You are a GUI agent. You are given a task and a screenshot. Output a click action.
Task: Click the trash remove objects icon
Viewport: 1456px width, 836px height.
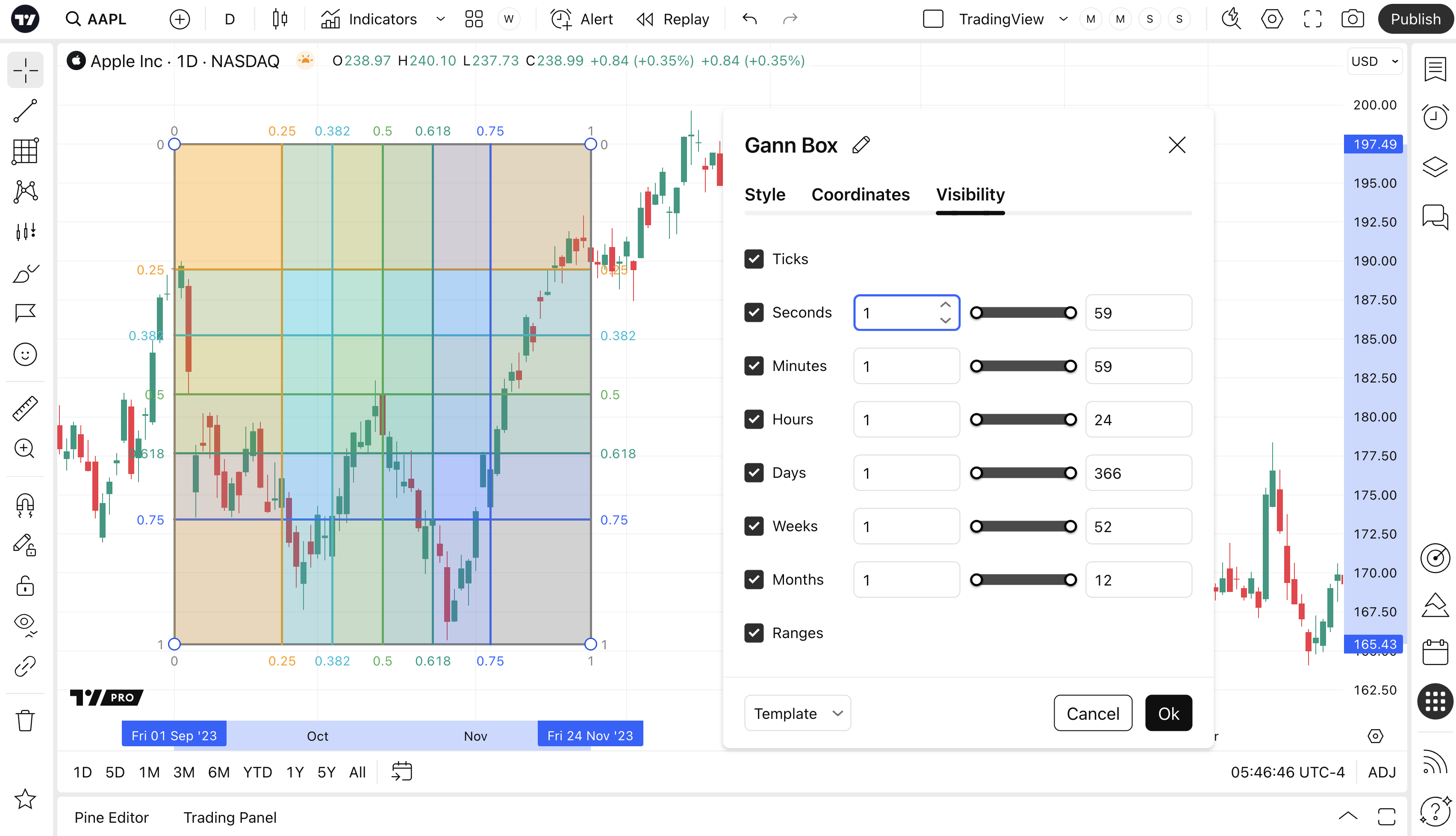pyautogui.click(x=25, y=720)
